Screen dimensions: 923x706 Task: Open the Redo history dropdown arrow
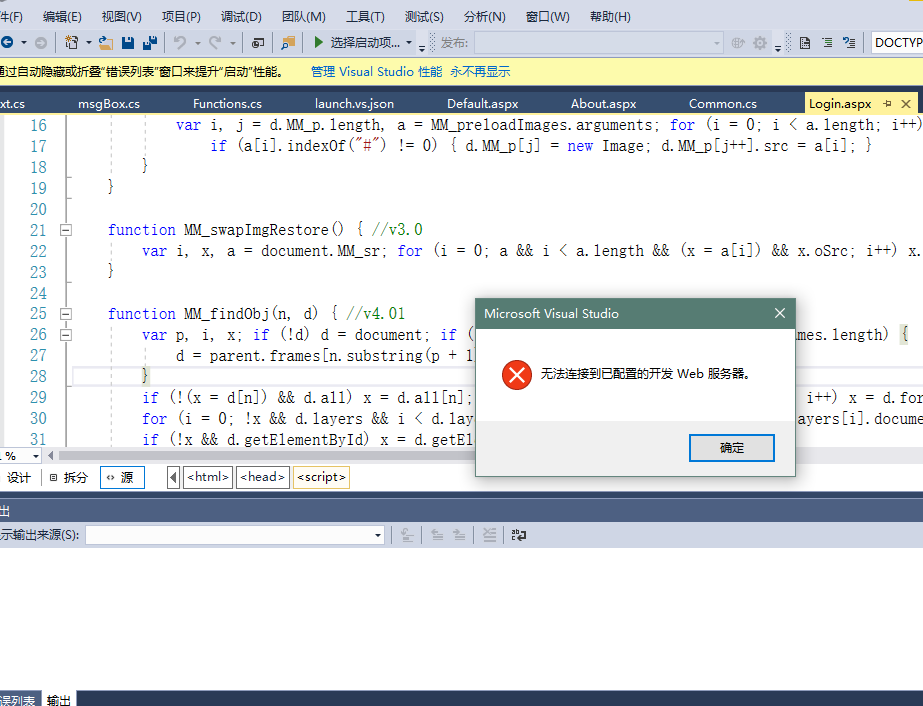(233, 42)
